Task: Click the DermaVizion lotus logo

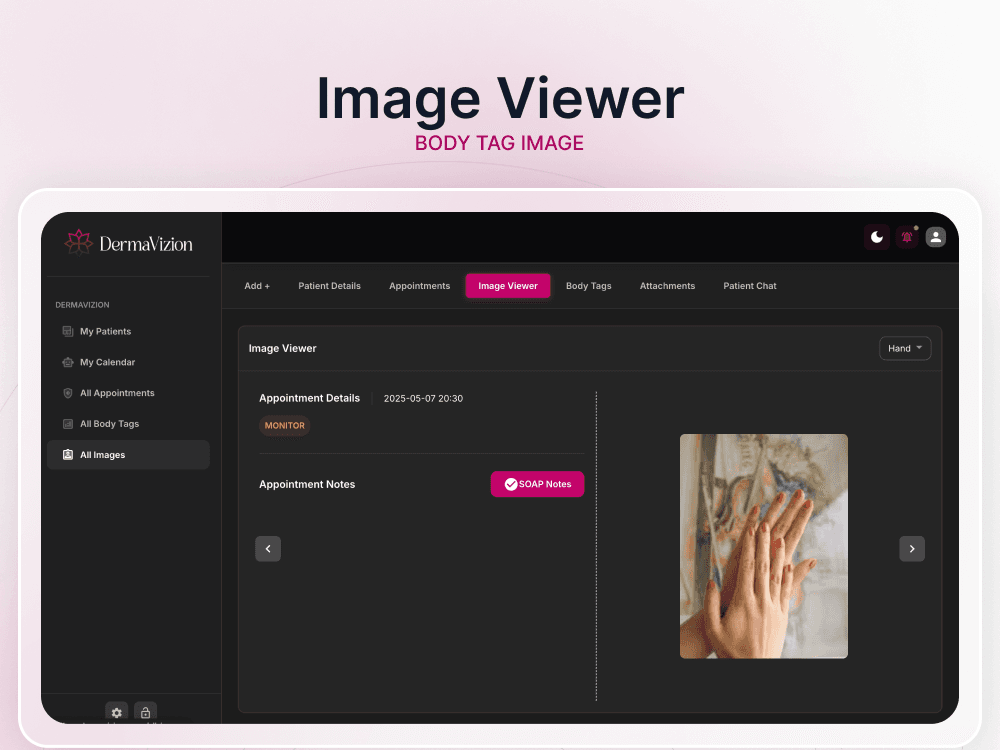Action: tap(78, 242)
